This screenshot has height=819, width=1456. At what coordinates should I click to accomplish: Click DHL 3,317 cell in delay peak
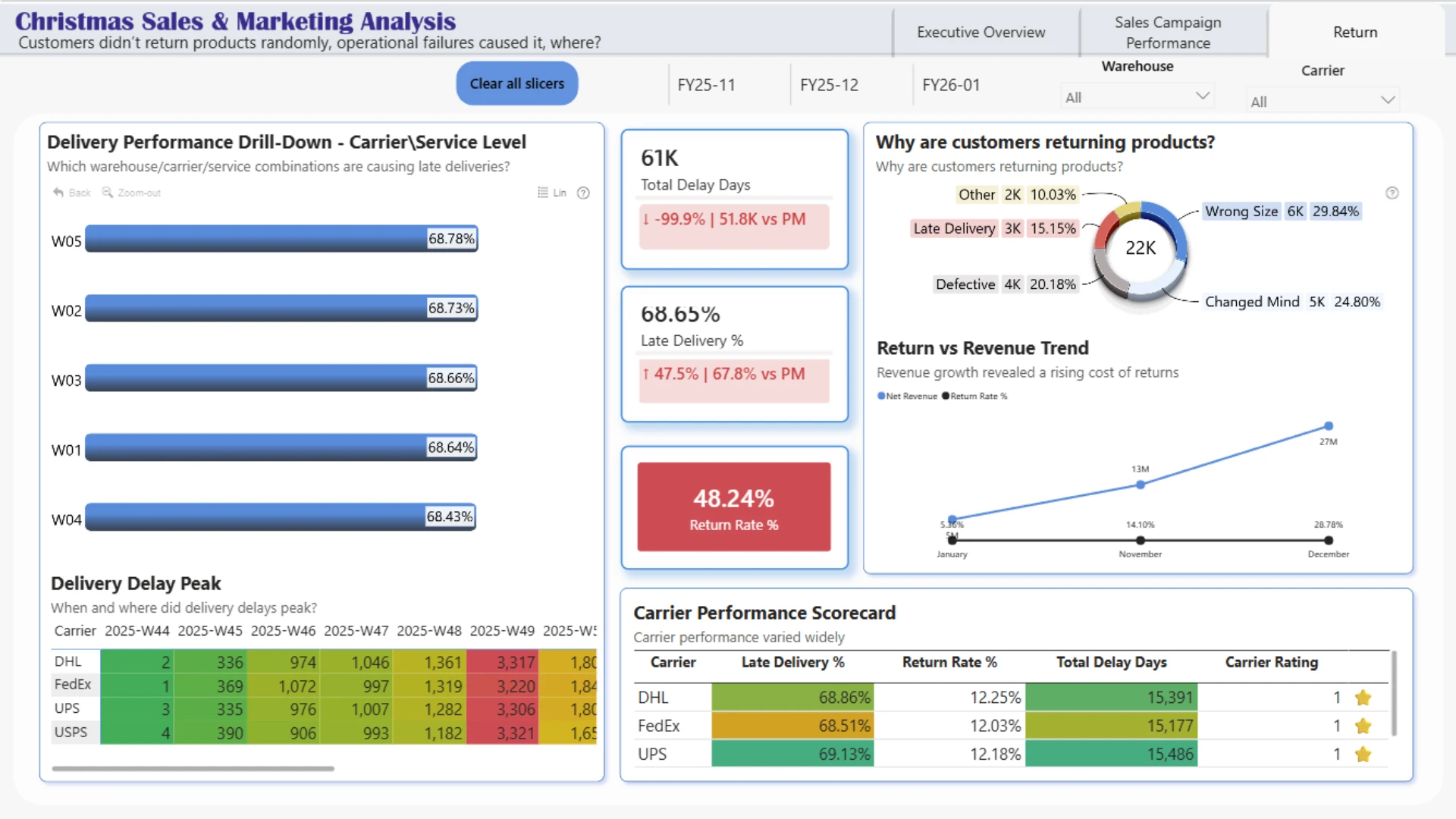[x=502, y=662]
